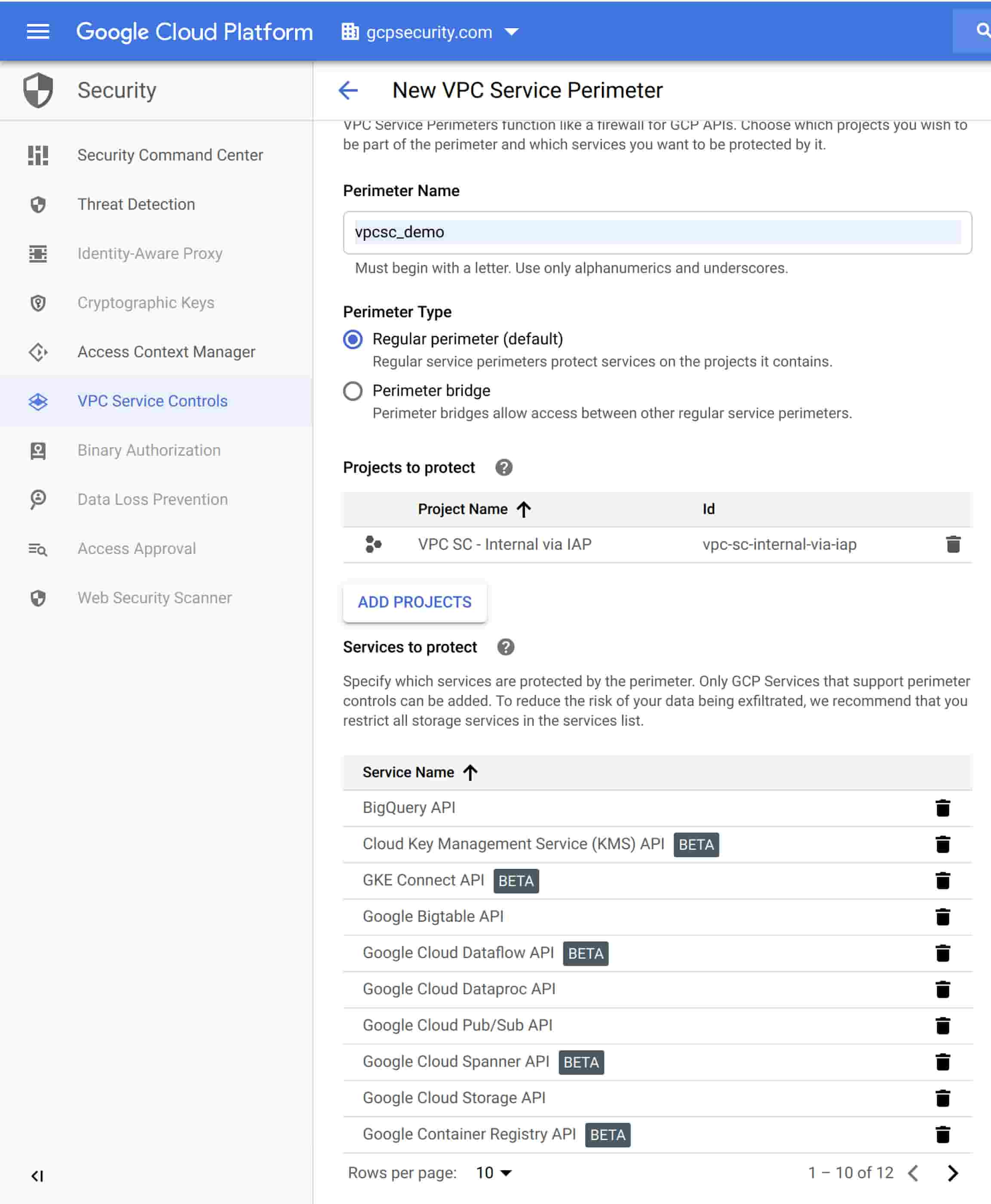Remove the Cloud Key Management Service API
This screenshot has height=1204, width=991.
point(942,844)
